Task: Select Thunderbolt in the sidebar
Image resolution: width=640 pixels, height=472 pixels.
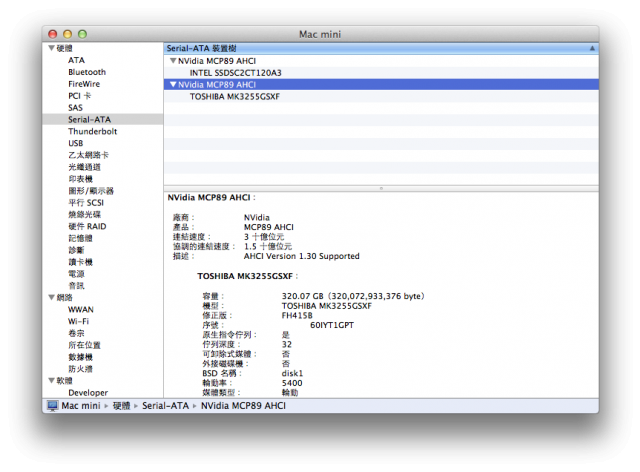Action: [93, 131]
